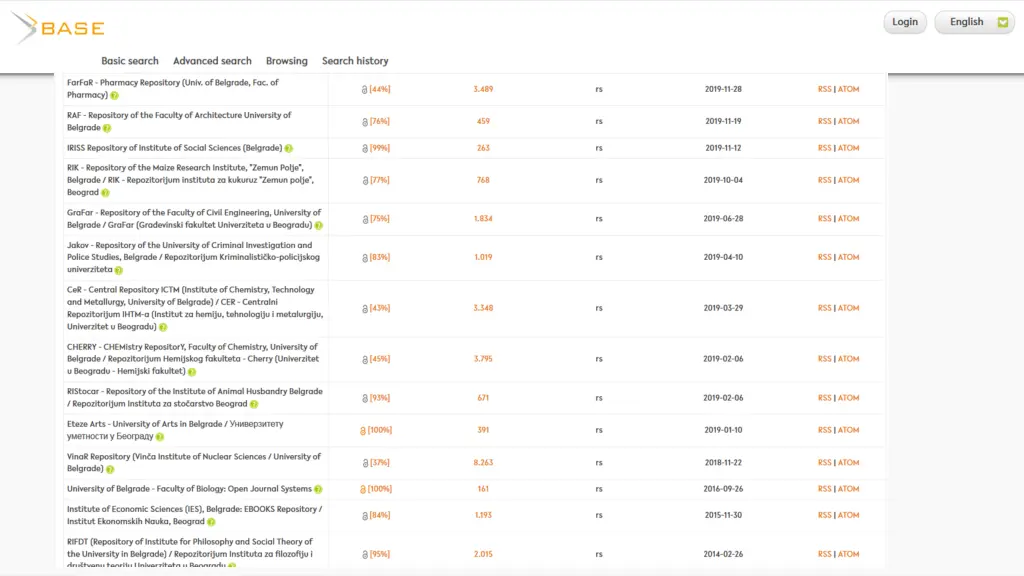Click document count 3.489 for FarFaR
The width and height of the screenshot is (1024, 576).
pos(483,89)
